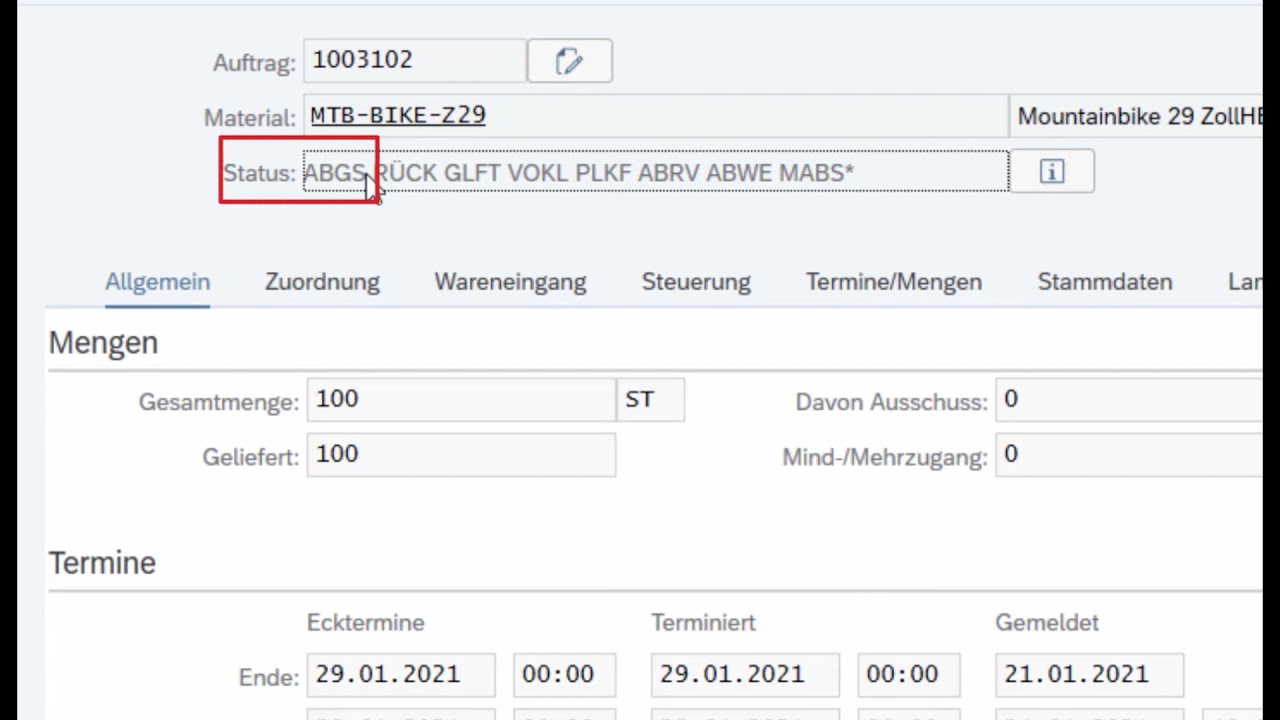Click the Mountainbike 29 Zoll description field
Screen dimensions: 1280x720
point(1136,116)
